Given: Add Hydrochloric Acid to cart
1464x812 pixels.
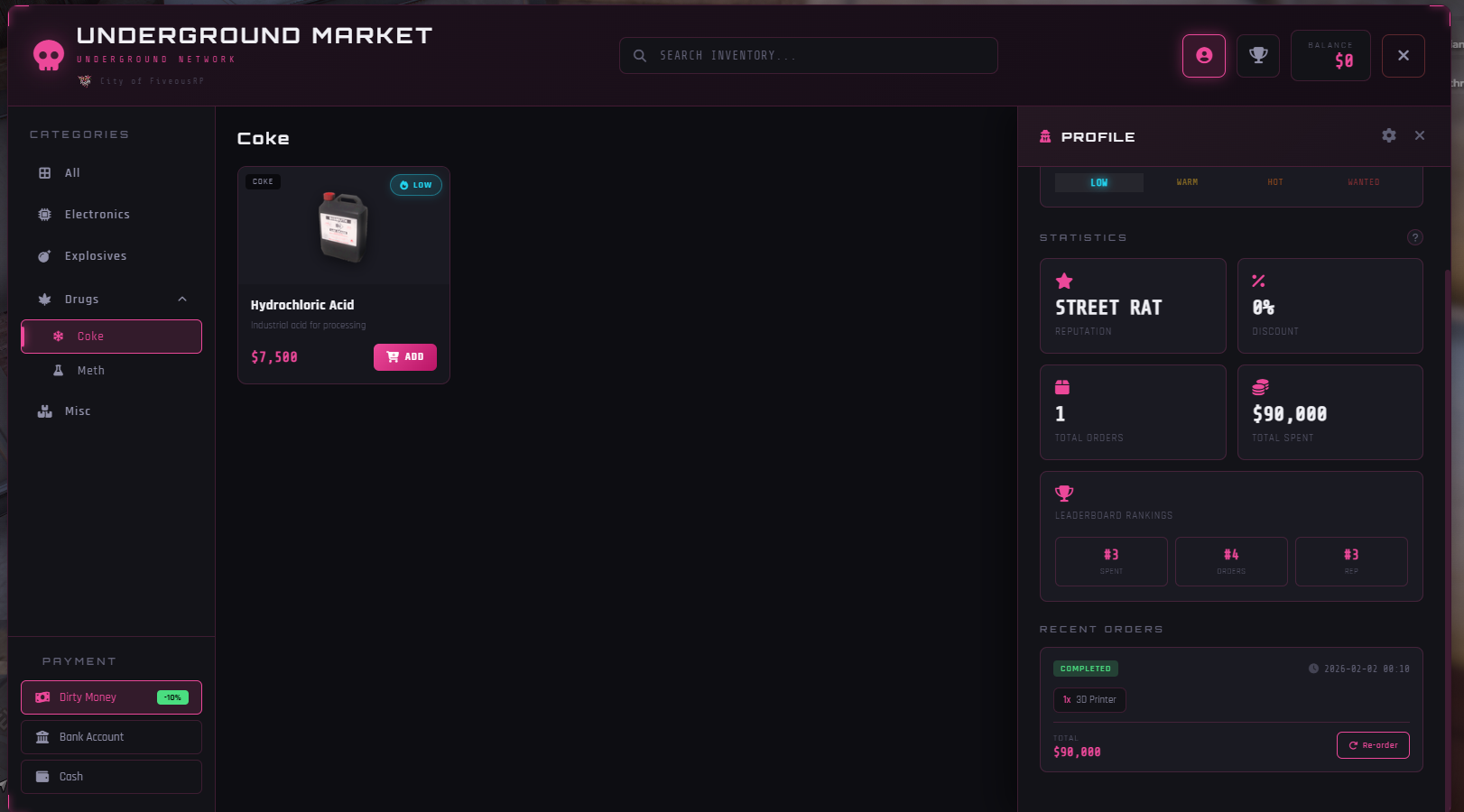Looking at the screenshot, I should pos(405,357).
